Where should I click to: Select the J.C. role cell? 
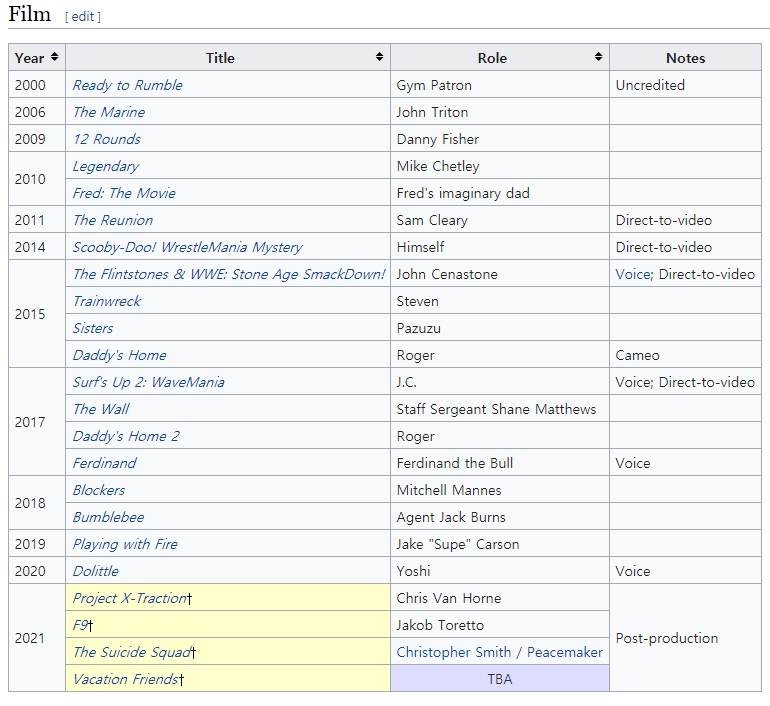500,382
